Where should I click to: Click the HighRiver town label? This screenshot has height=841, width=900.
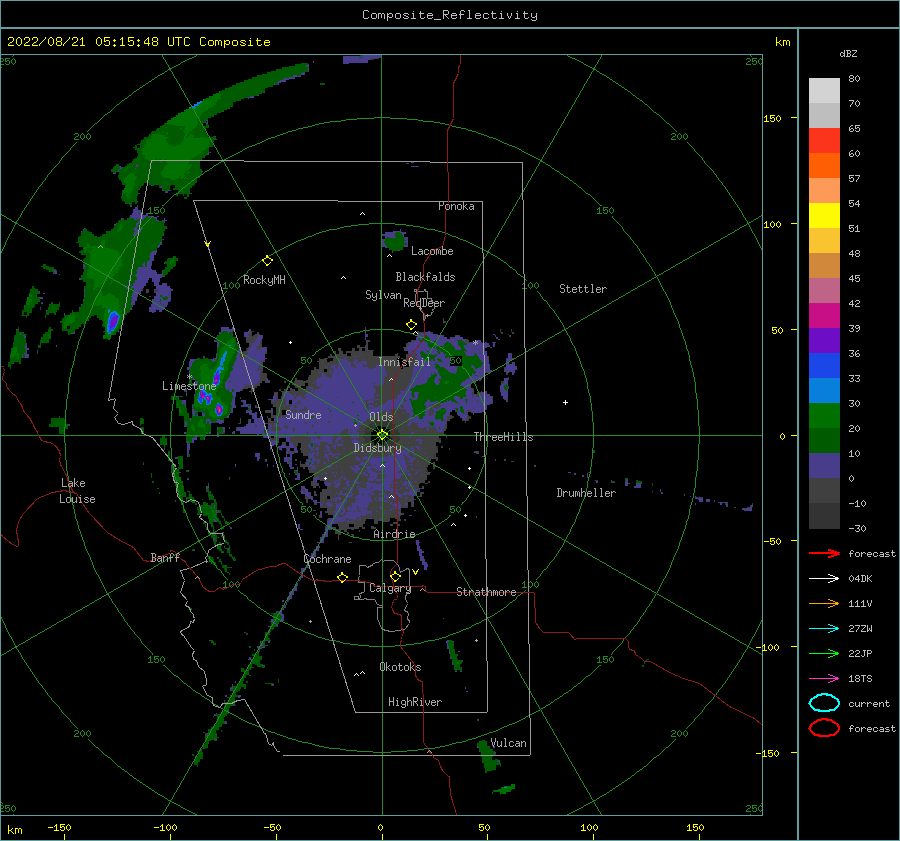tap(415, 702)
